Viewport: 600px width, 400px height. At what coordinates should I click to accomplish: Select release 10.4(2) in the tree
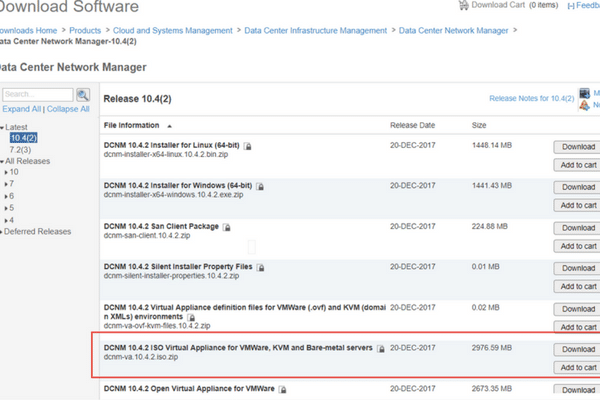(x=24, y=138)
